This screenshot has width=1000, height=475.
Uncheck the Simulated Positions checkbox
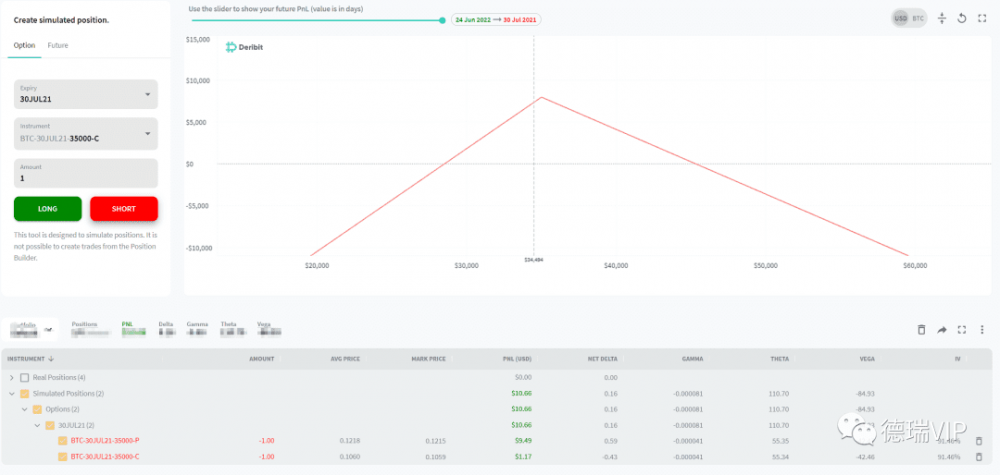25,393
